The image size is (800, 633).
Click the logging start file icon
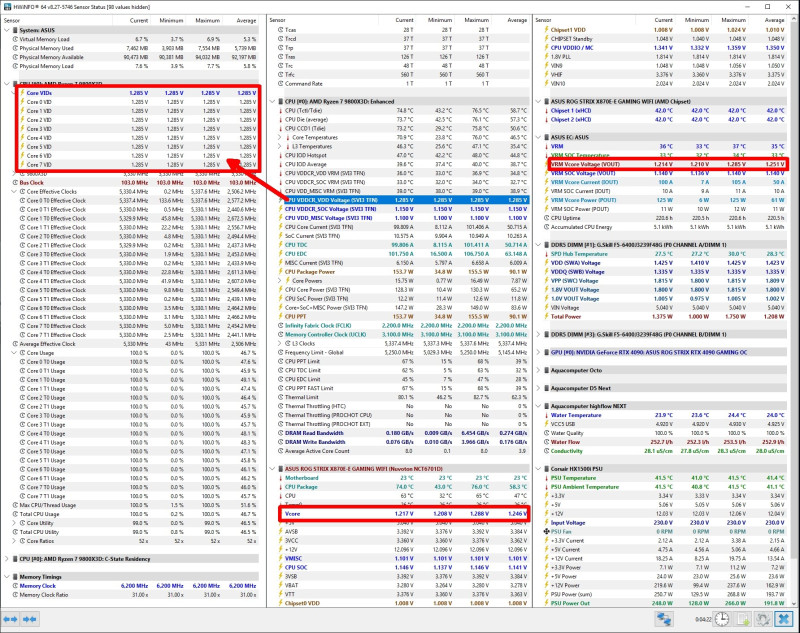click(742, 619)
